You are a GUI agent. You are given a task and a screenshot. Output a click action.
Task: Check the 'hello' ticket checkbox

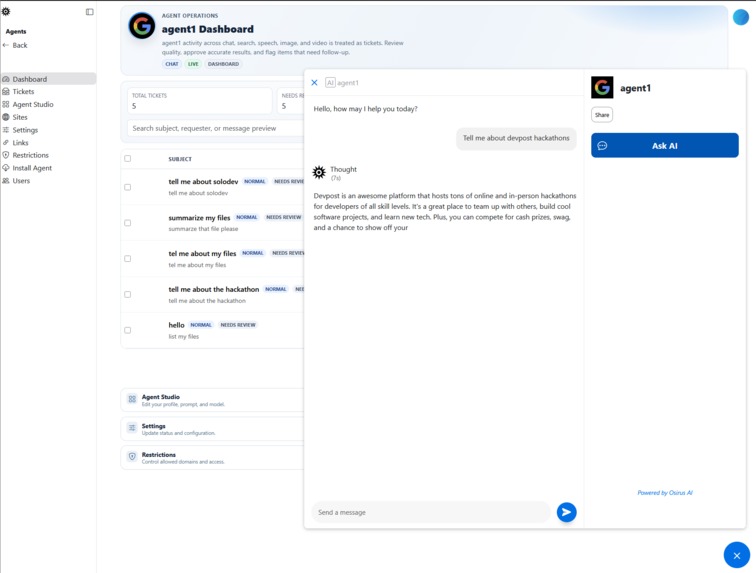pos(128,330)
